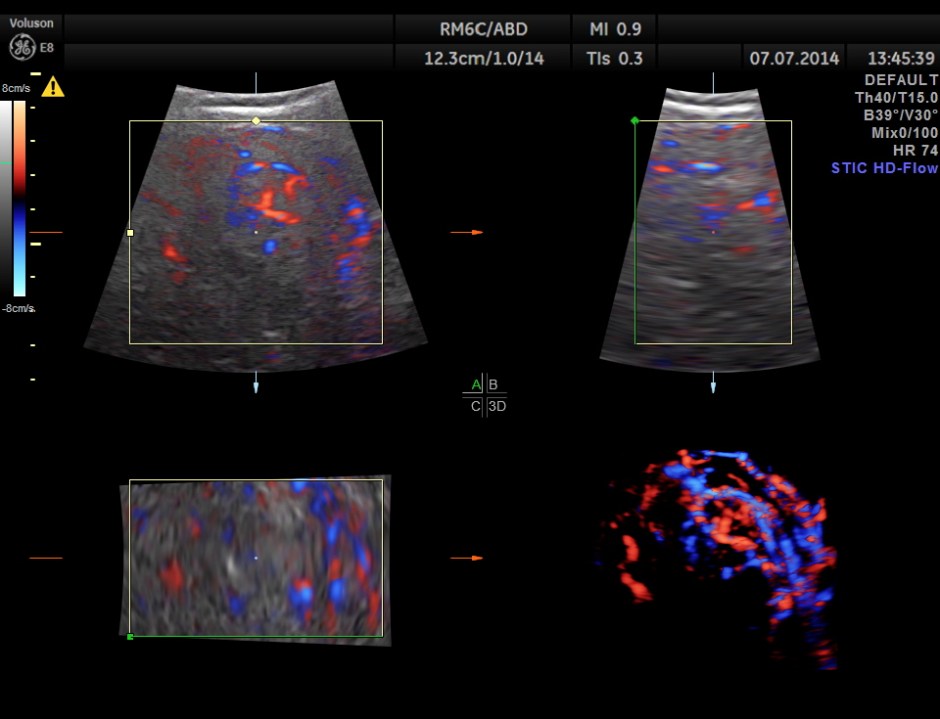This screenshot has width=940, height=719.
Task: Select the orange arrow beside quadrant A
Action: pyautogui.click(x=466, y=232)
